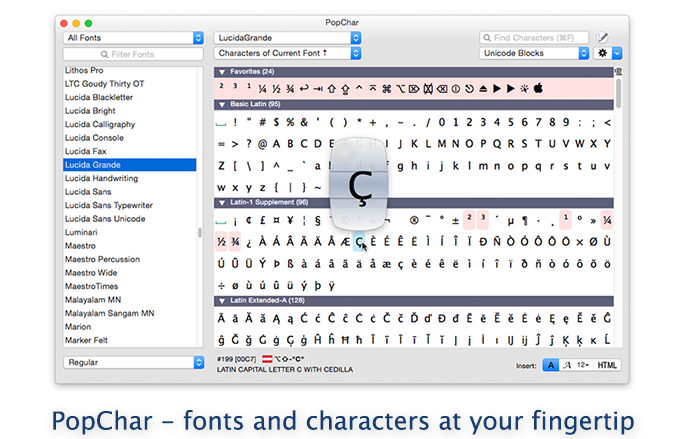
Task: Switch insert mode to styled text
Action: (x=566, y=365)
